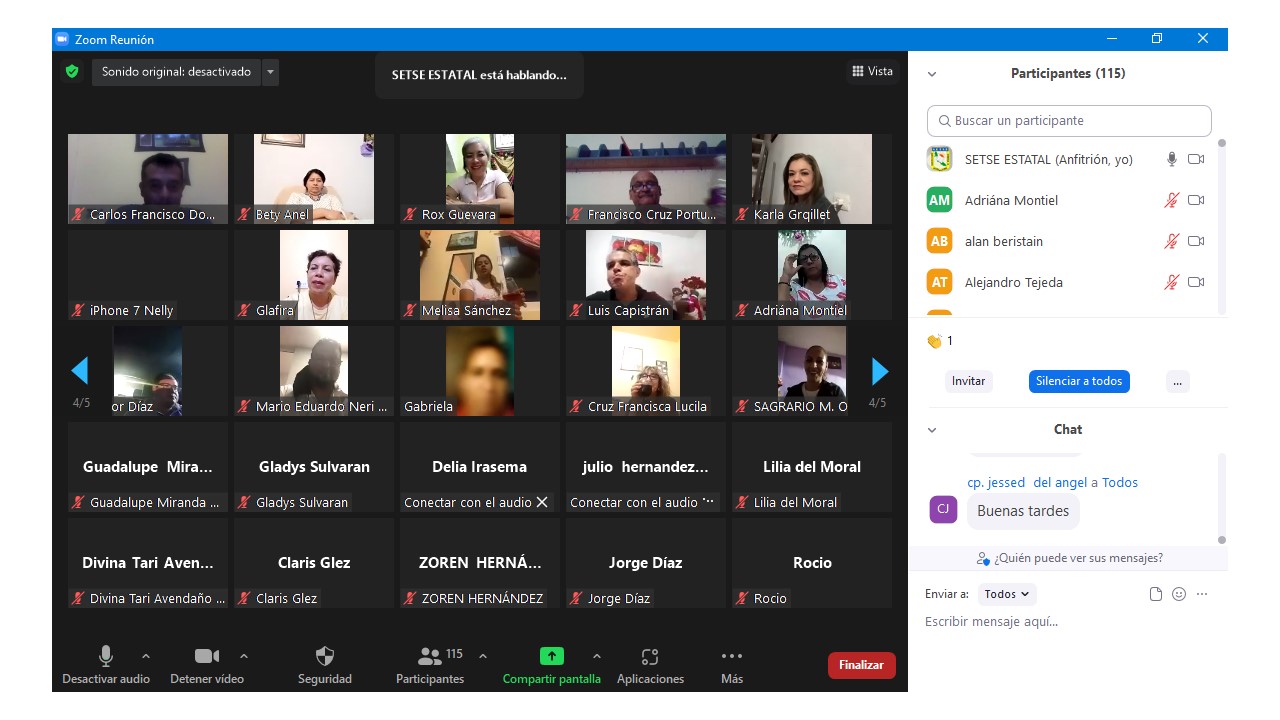1280x720 pixels.
Task: Open the Sonido original dropdown arrow
Action: (x=270, y=72)
